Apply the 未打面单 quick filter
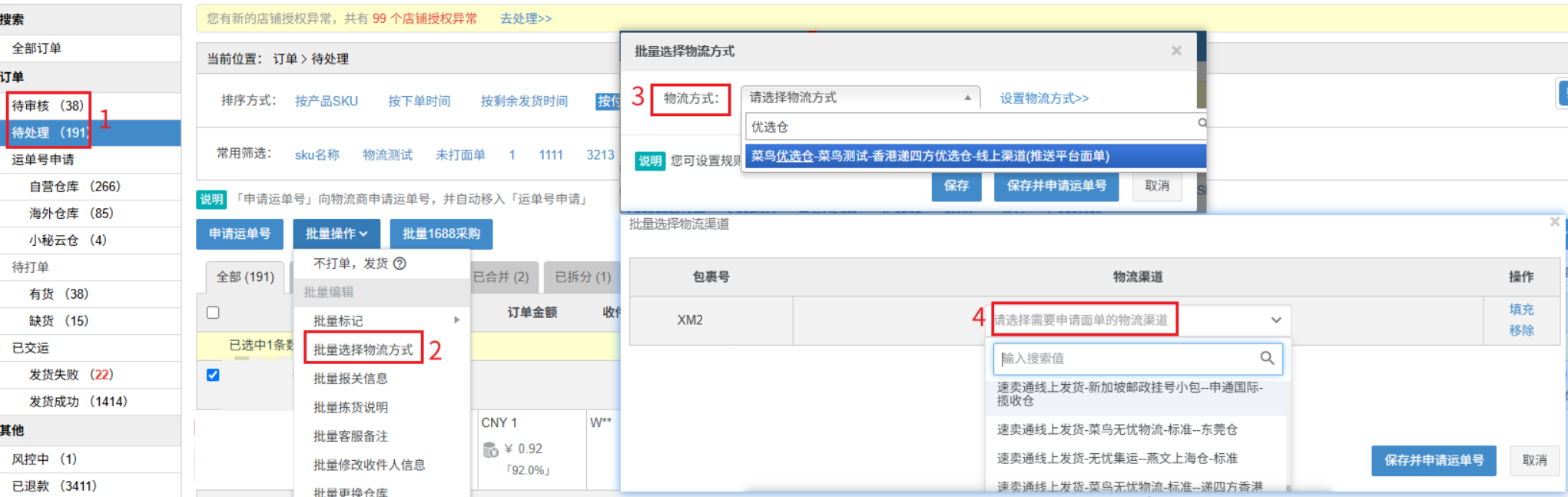 pos(460,154)
